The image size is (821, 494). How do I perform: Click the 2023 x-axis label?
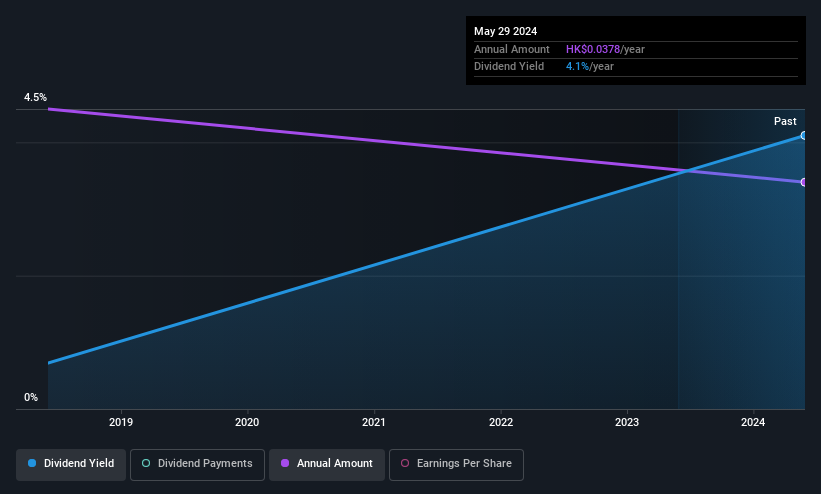[x=627, y=422]
